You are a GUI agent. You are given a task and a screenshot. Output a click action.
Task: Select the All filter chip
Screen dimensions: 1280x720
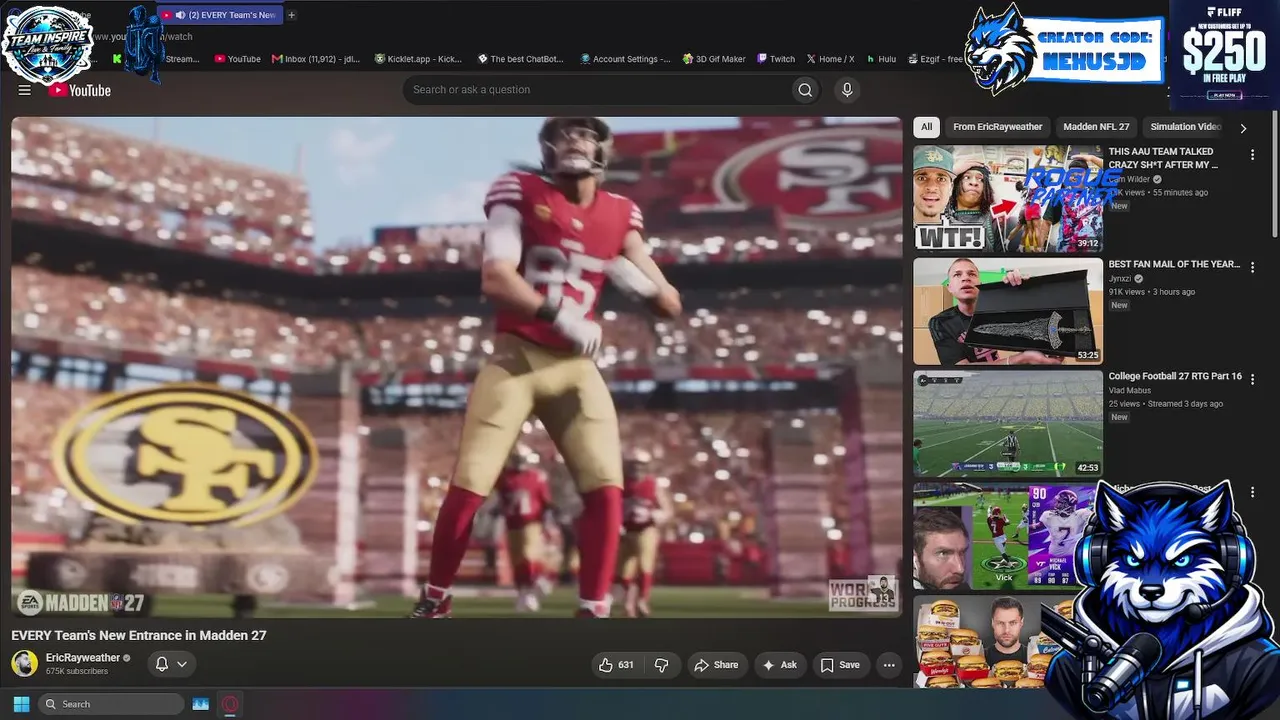[x=927, y=127]
